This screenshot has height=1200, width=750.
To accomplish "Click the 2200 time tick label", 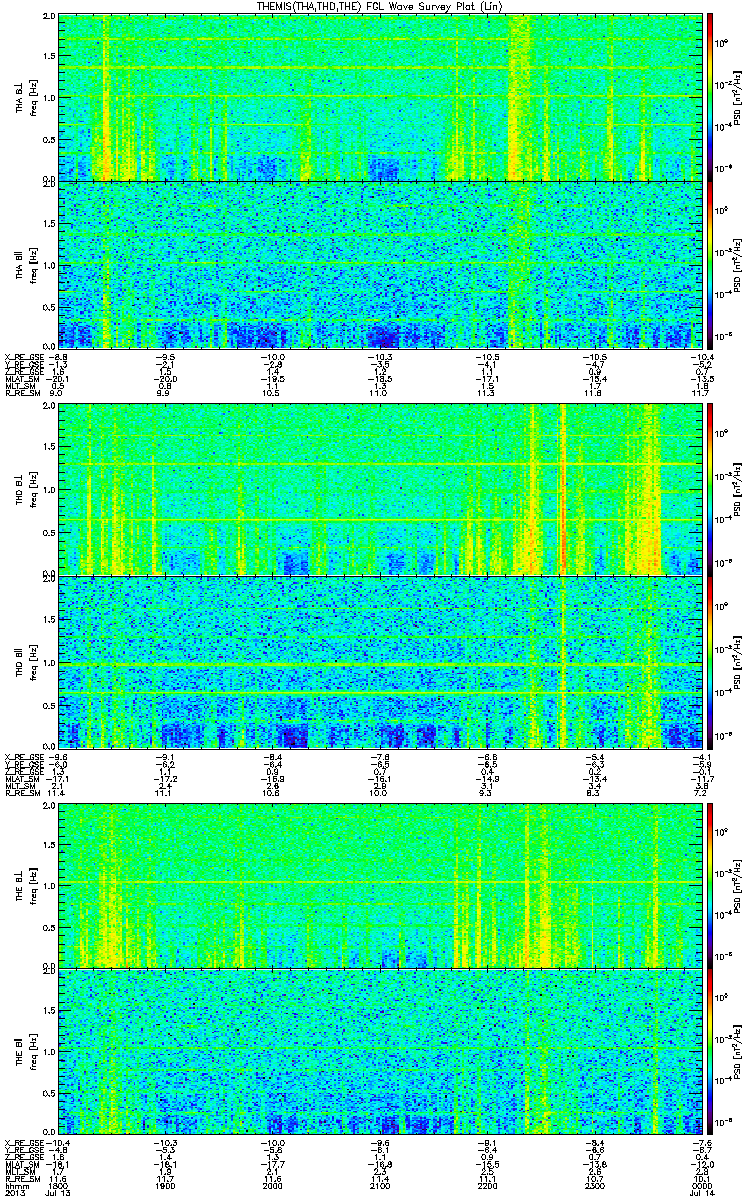I will coord(487,1185).
